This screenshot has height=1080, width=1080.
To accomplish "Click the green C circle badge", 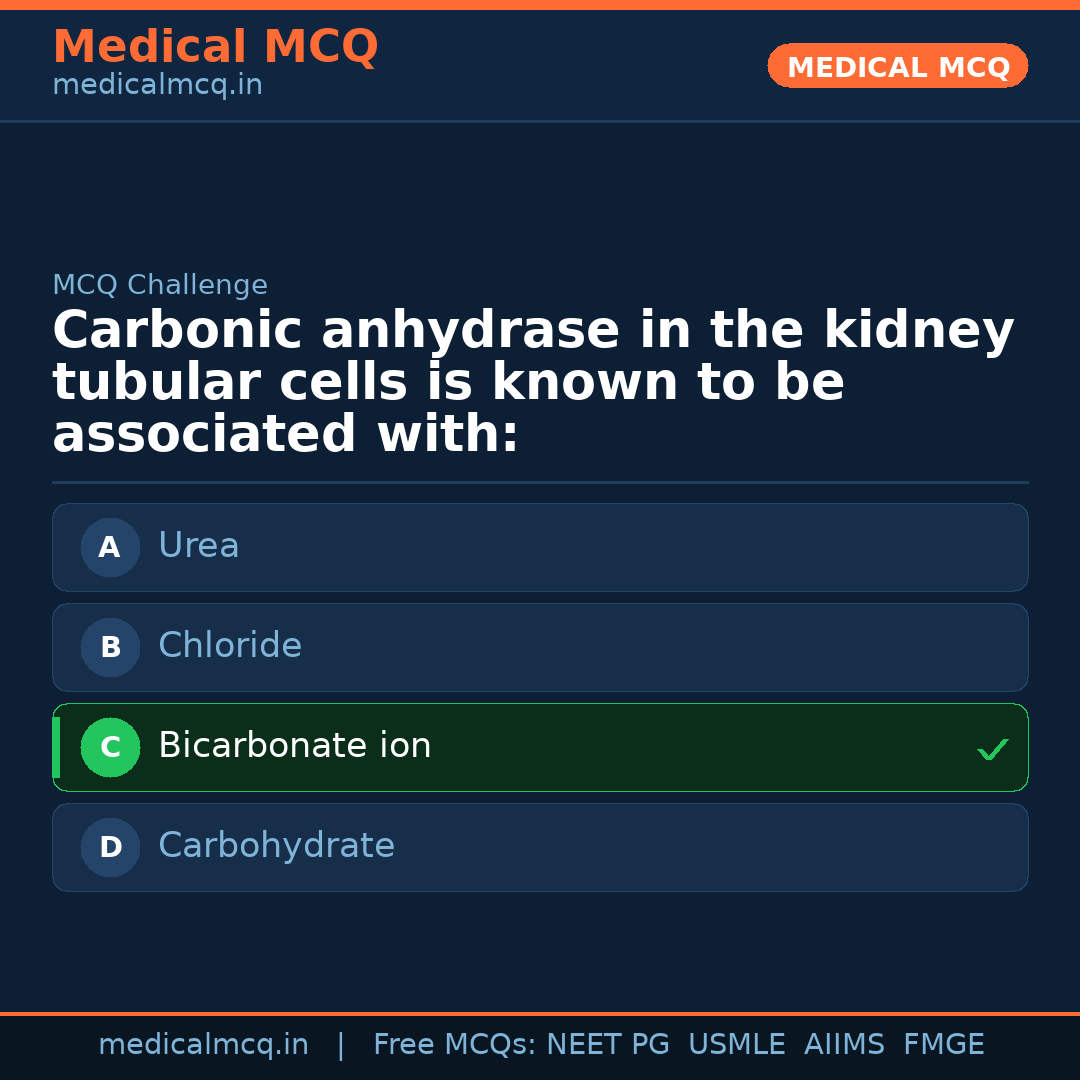I will pos(110,747).
